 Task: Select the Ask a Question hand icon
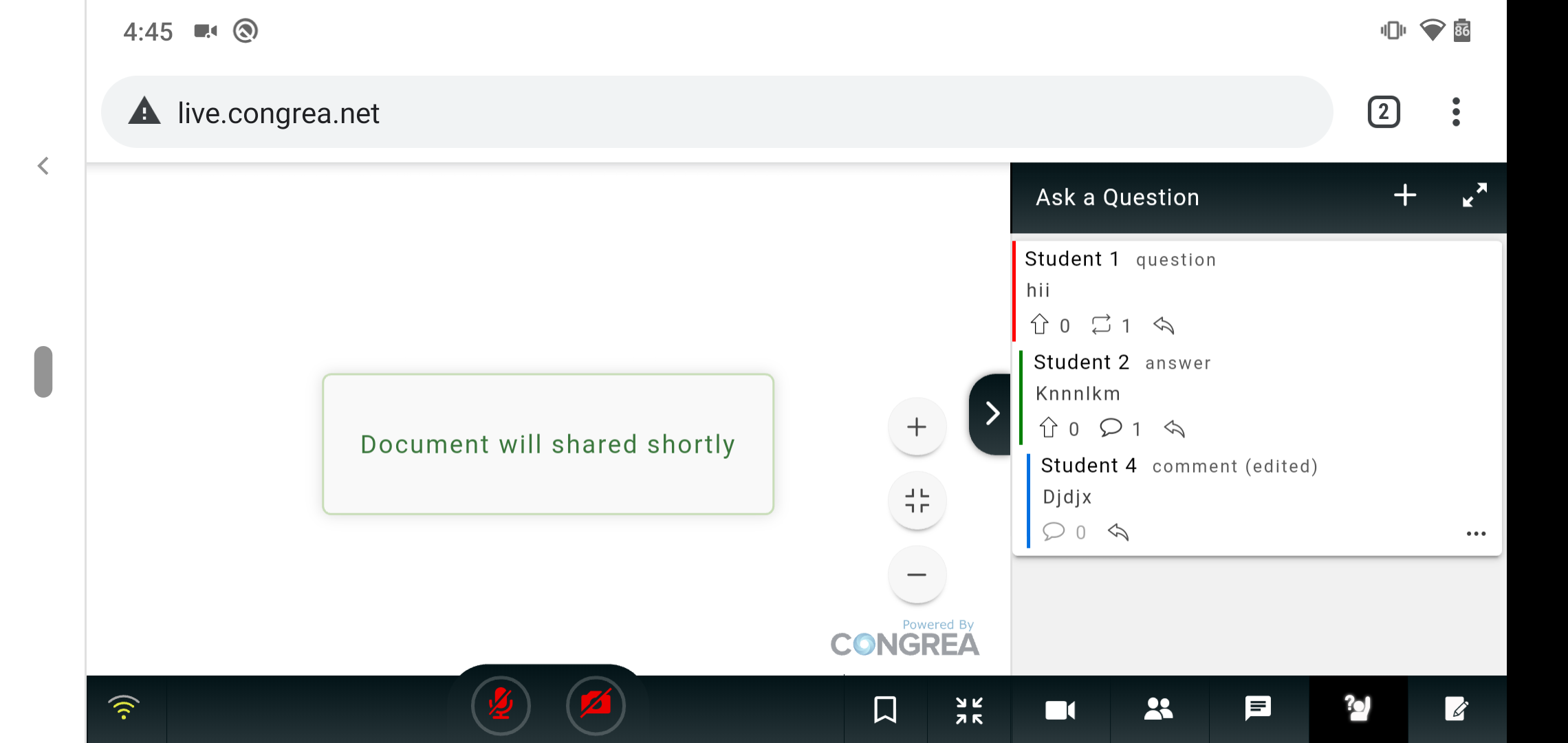(1357, 709)
